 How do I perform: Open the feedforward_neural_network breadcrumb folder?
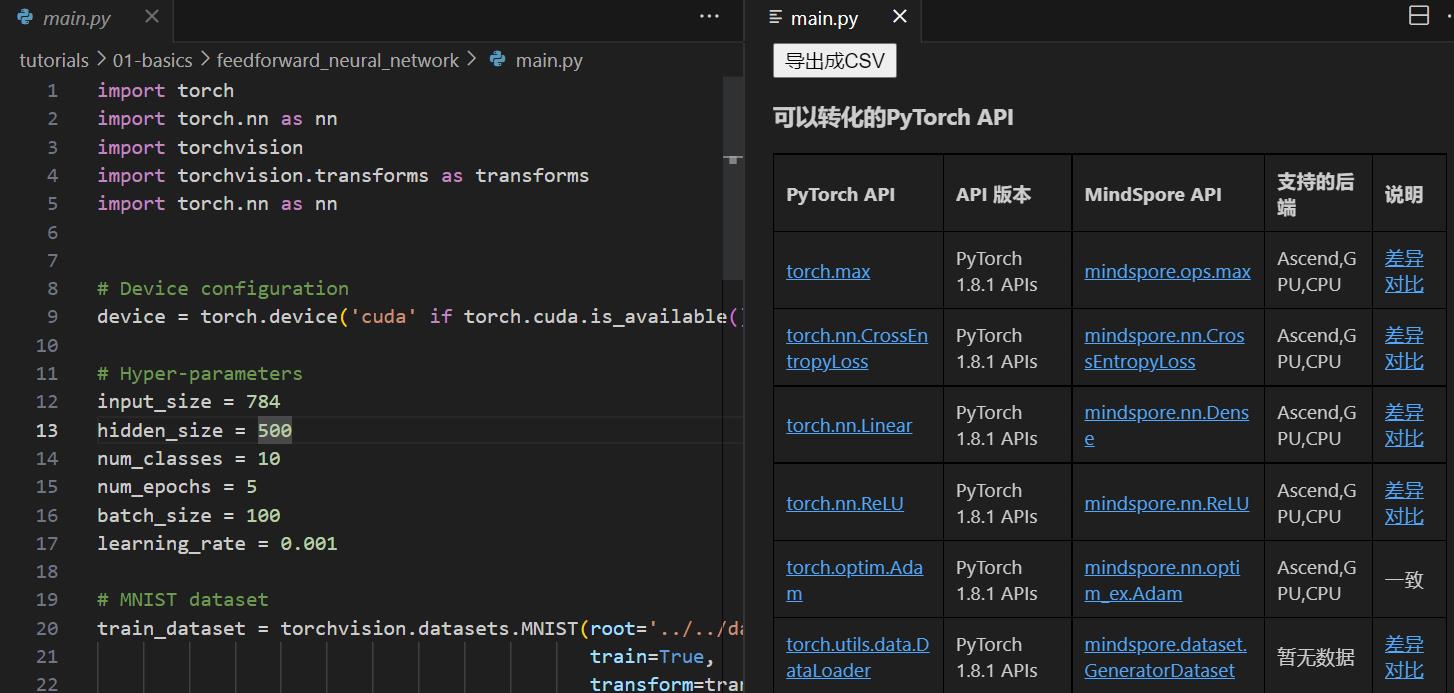pos(338,61)
